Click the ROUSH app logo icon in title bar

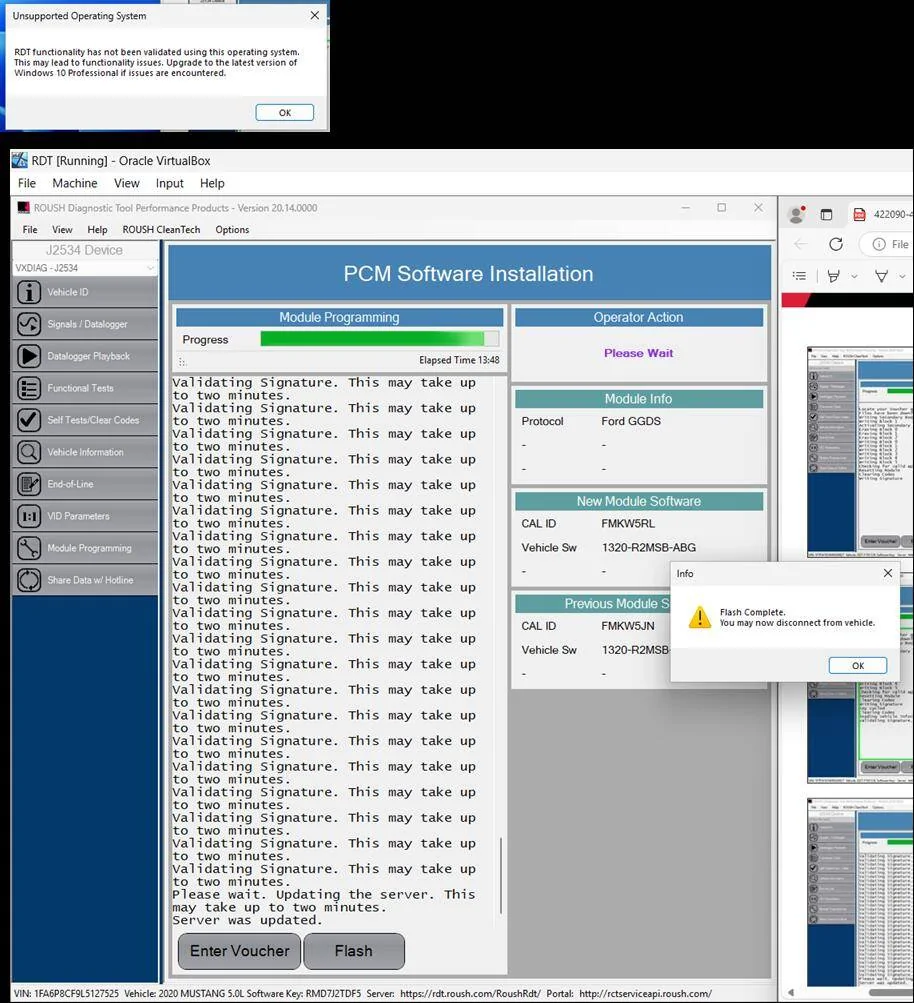tap(24, 208)
